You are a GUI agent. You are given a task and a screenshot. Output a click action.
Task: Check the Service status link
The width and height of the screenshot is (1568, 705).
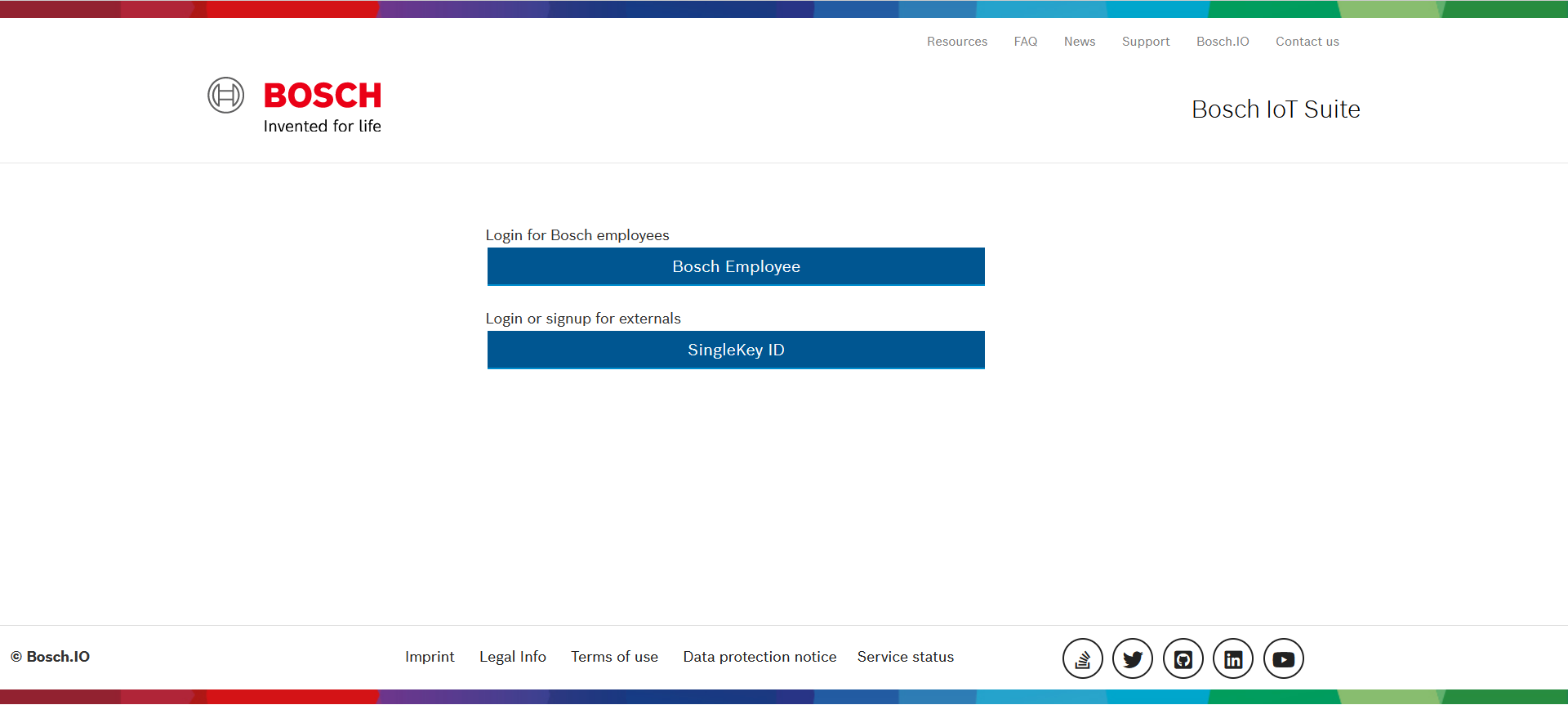[906, 657]
